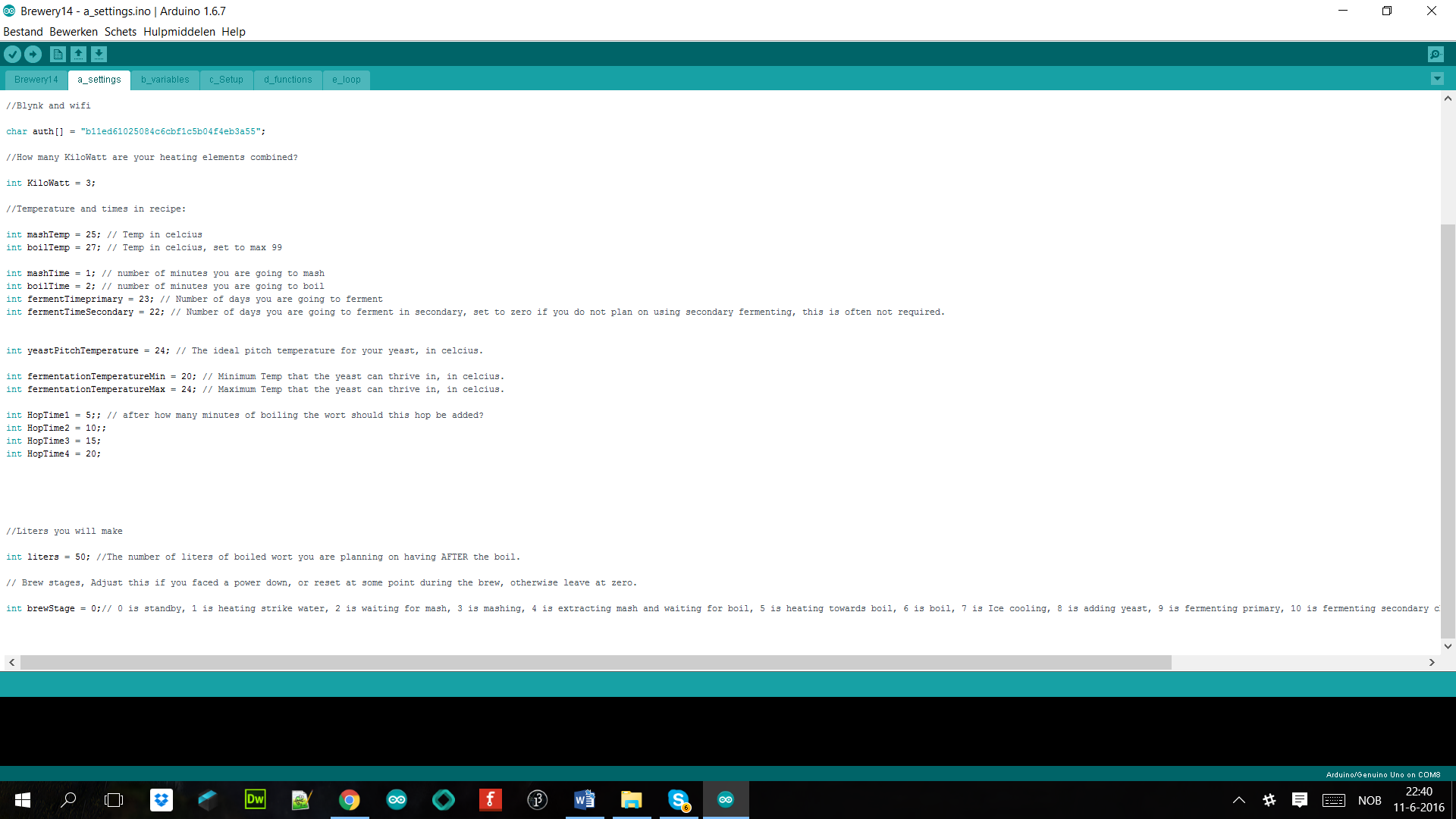This screenshot has height=819, width=1456.
Task: Click the Save Sketch icon
Action: pyautogui.click(x=99, y=54)
